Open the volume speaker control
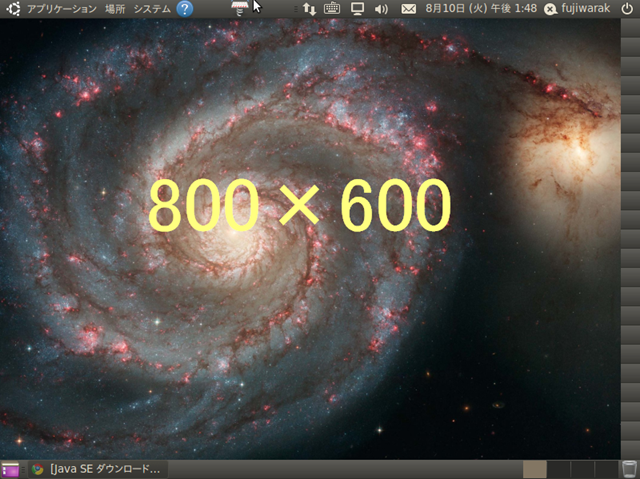 [381, 9]
